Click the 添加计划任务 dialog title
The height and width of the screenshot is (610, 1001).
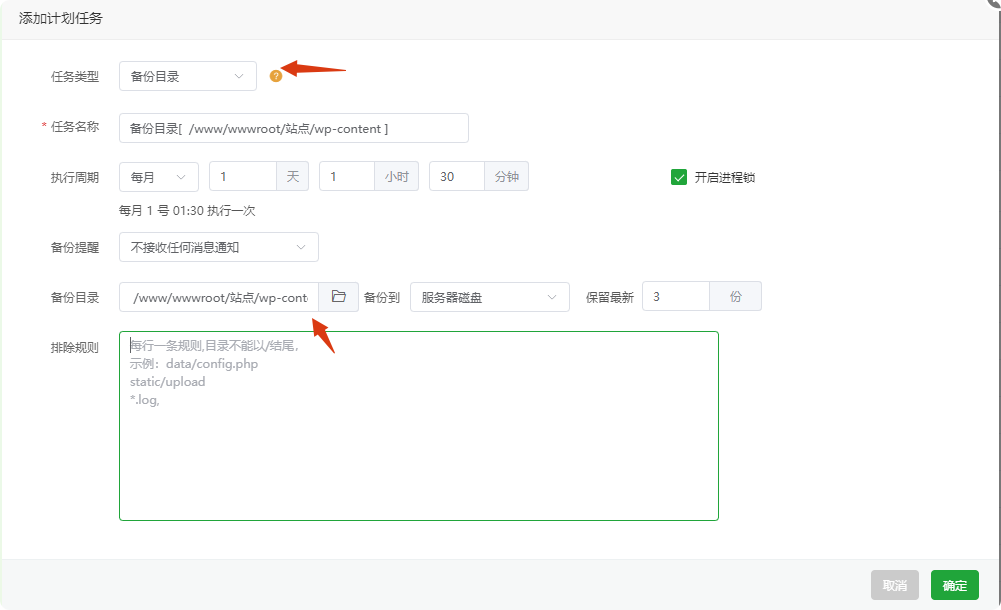click(x=61, y=18)
